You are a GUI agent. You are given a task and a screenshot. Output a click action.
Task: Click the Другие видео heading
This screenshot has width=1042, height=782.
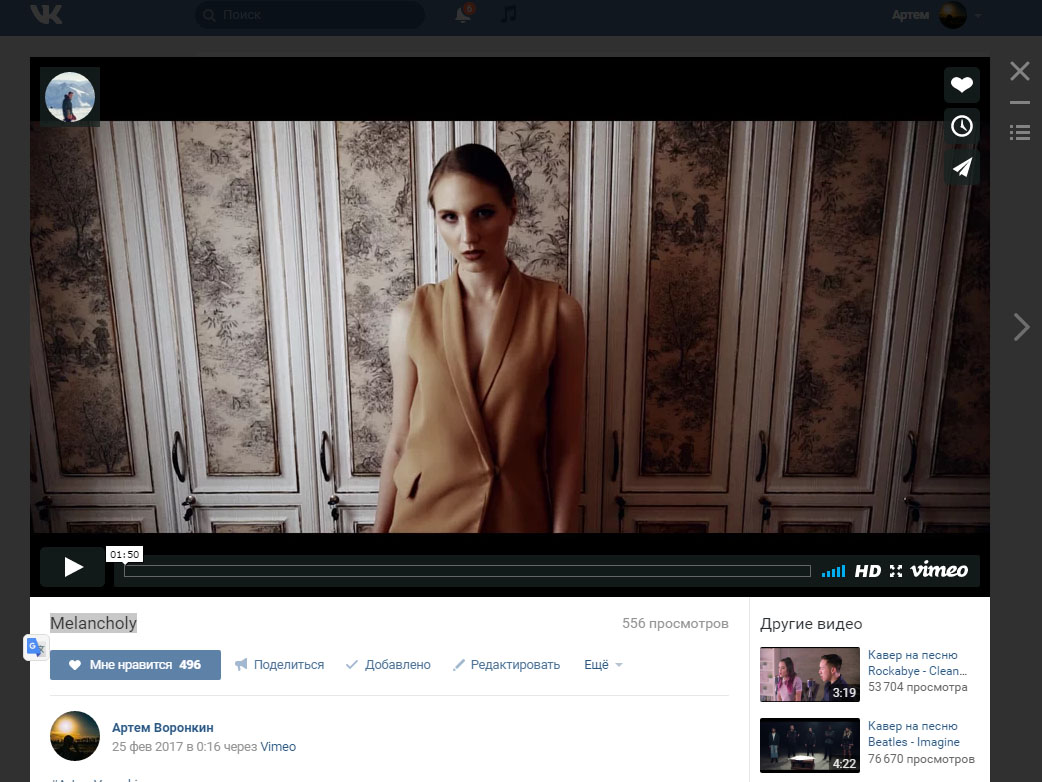pos(811,624)
